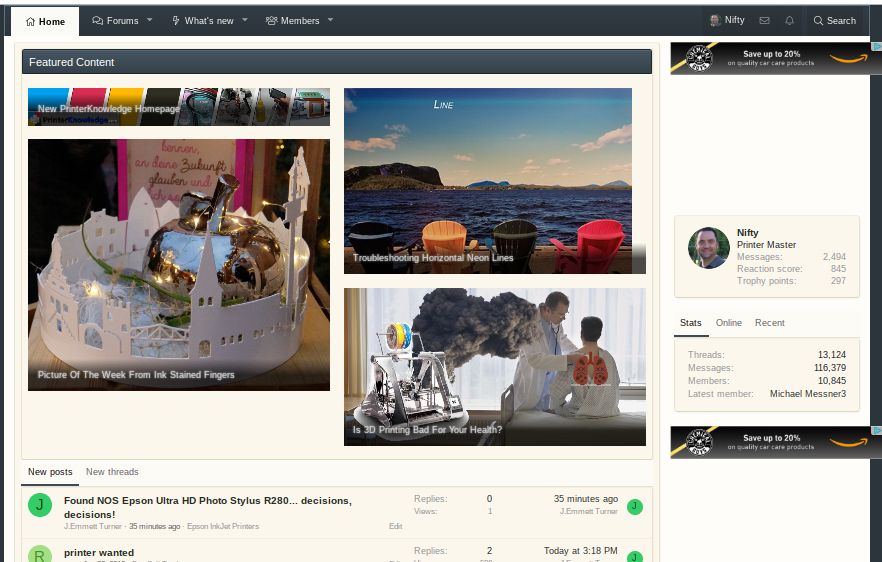The image size is (882, 562).
Task: Switch to the Online stats tab
Action: (x=728, y=323)
